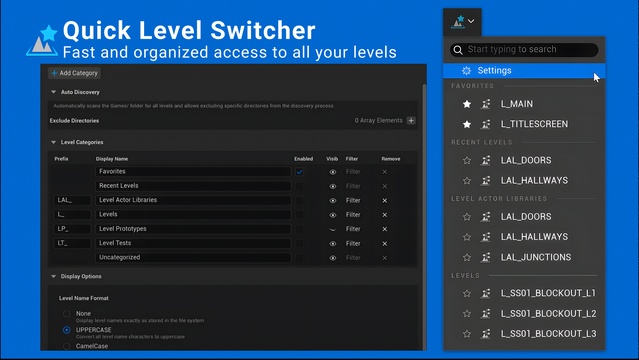Collapse the Display Options section

tap(53, 276)
